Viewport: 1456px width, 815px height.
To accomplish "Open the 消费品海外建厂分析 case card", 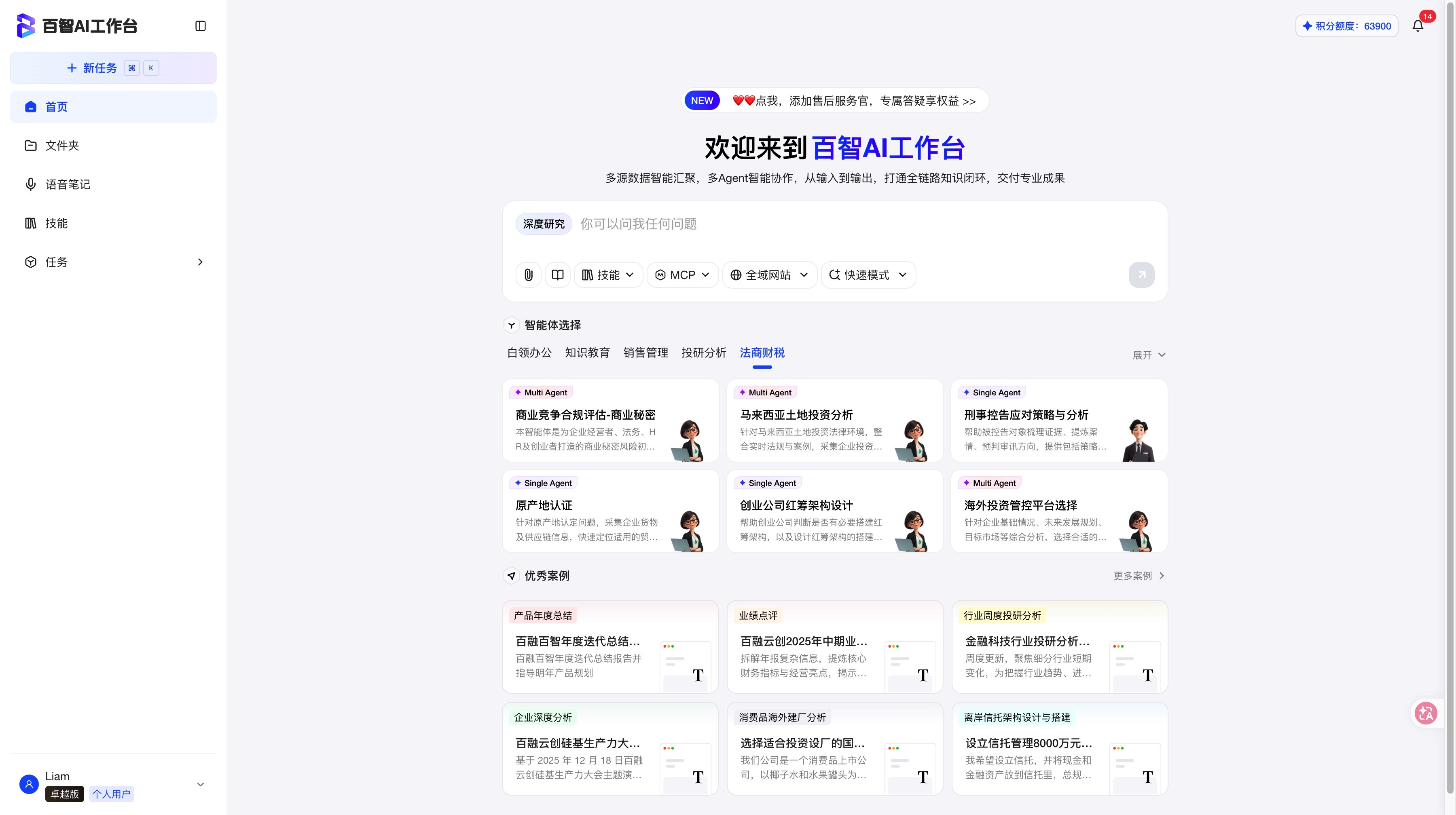I will tap(835, 749).
